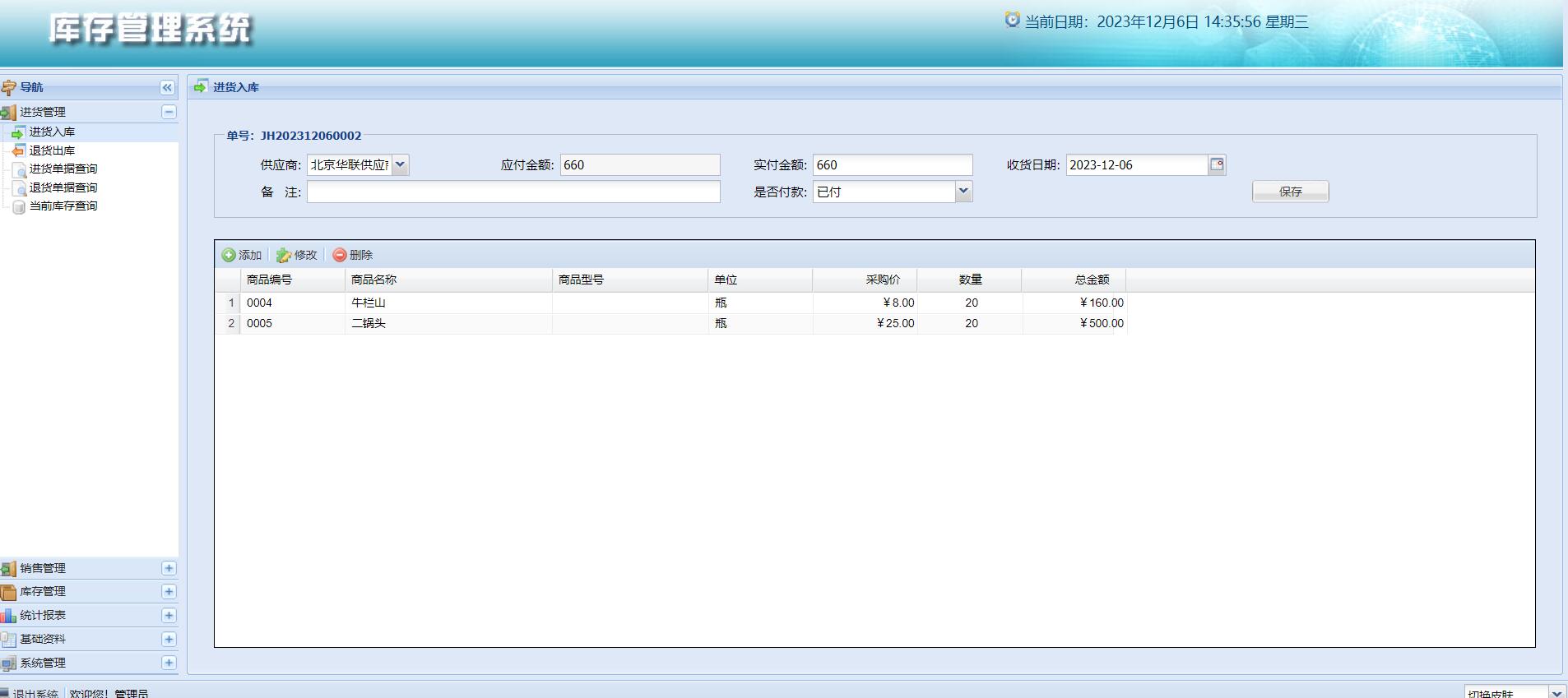Screen dimensions: 1568x698
Task: Select the 统计报表 accordion header
Action: click(89, 615)
